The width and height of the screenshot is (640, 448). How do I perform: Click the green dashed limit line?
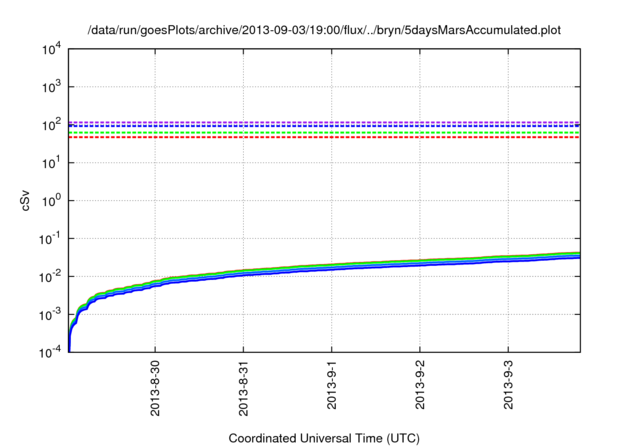point(324,133)
